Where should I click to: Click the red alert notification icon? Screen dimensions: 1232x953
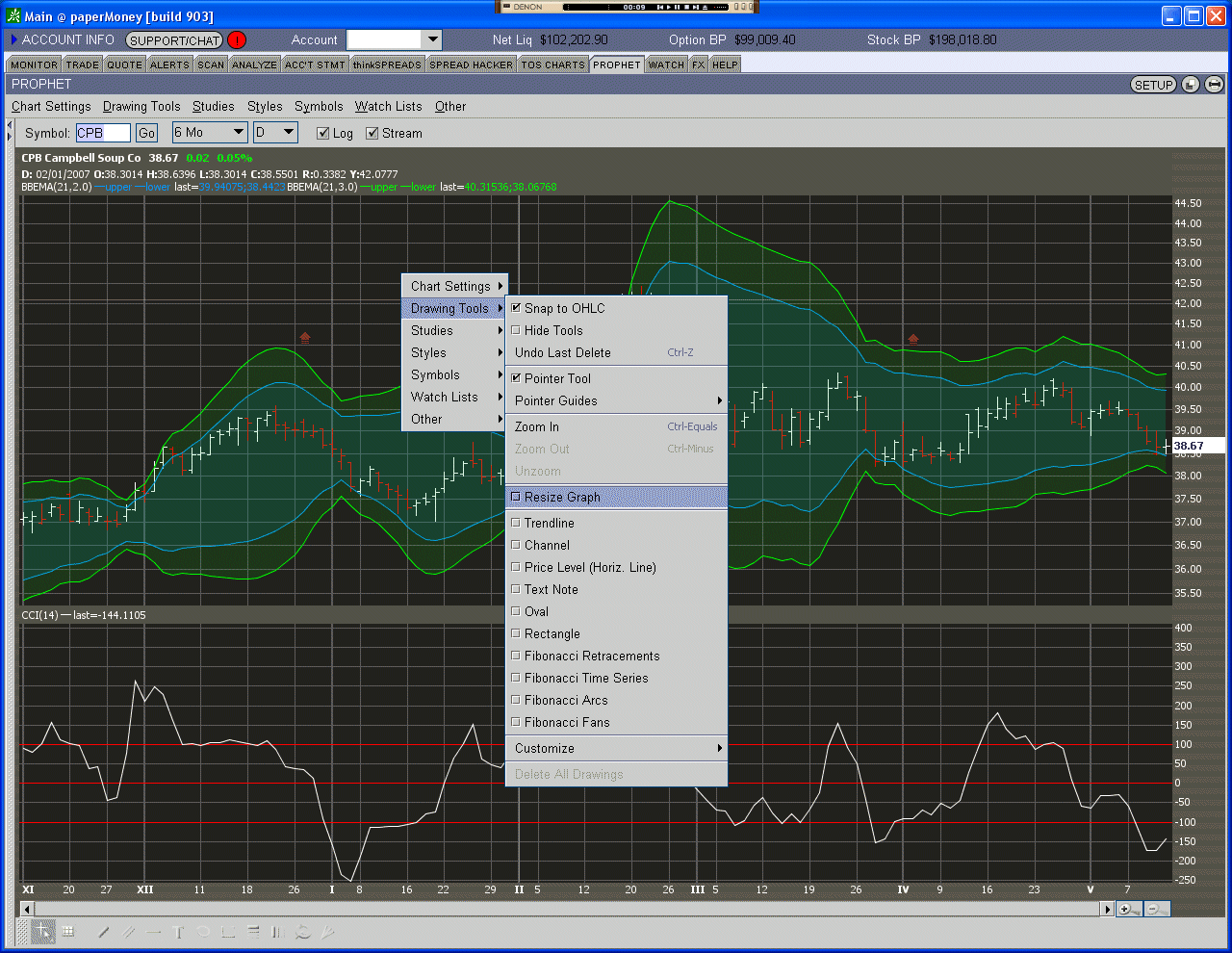[237, 40]
